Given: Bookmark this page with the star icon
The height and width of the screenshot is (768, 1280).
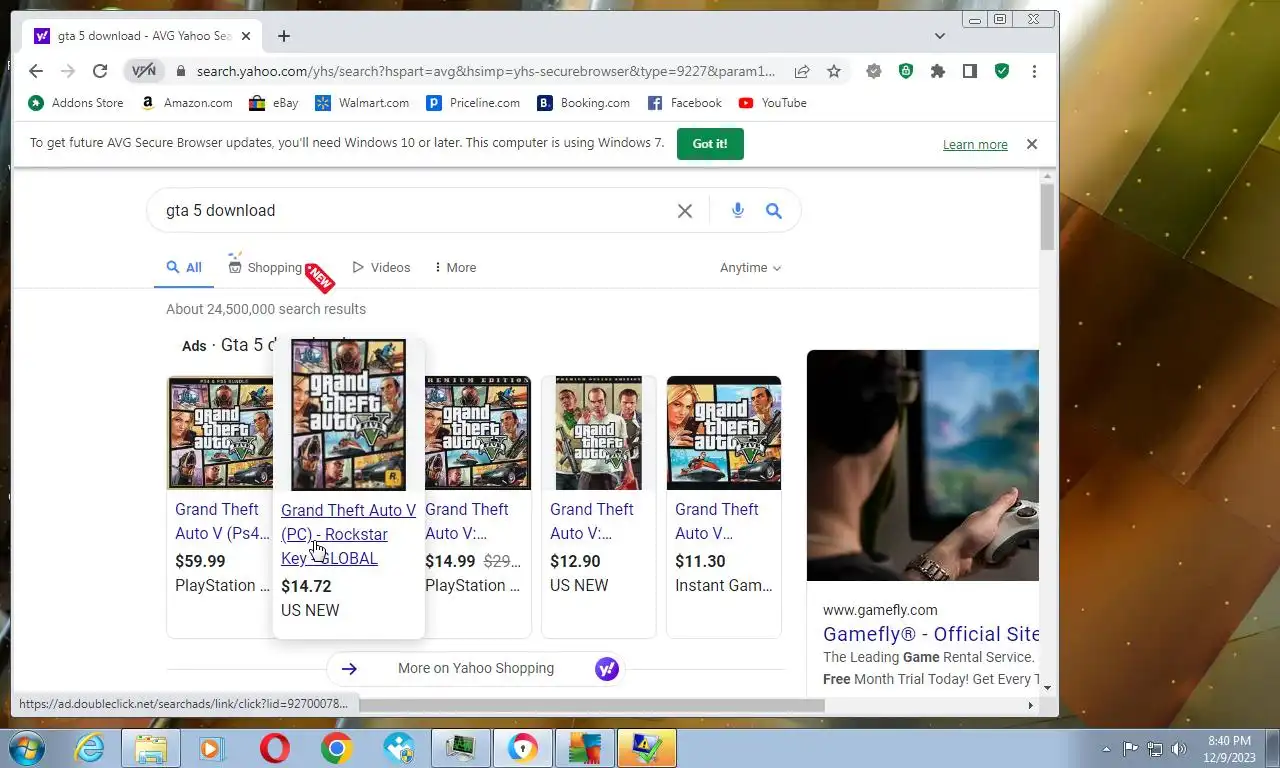Looking at the screenshot, I should [834, 71].
